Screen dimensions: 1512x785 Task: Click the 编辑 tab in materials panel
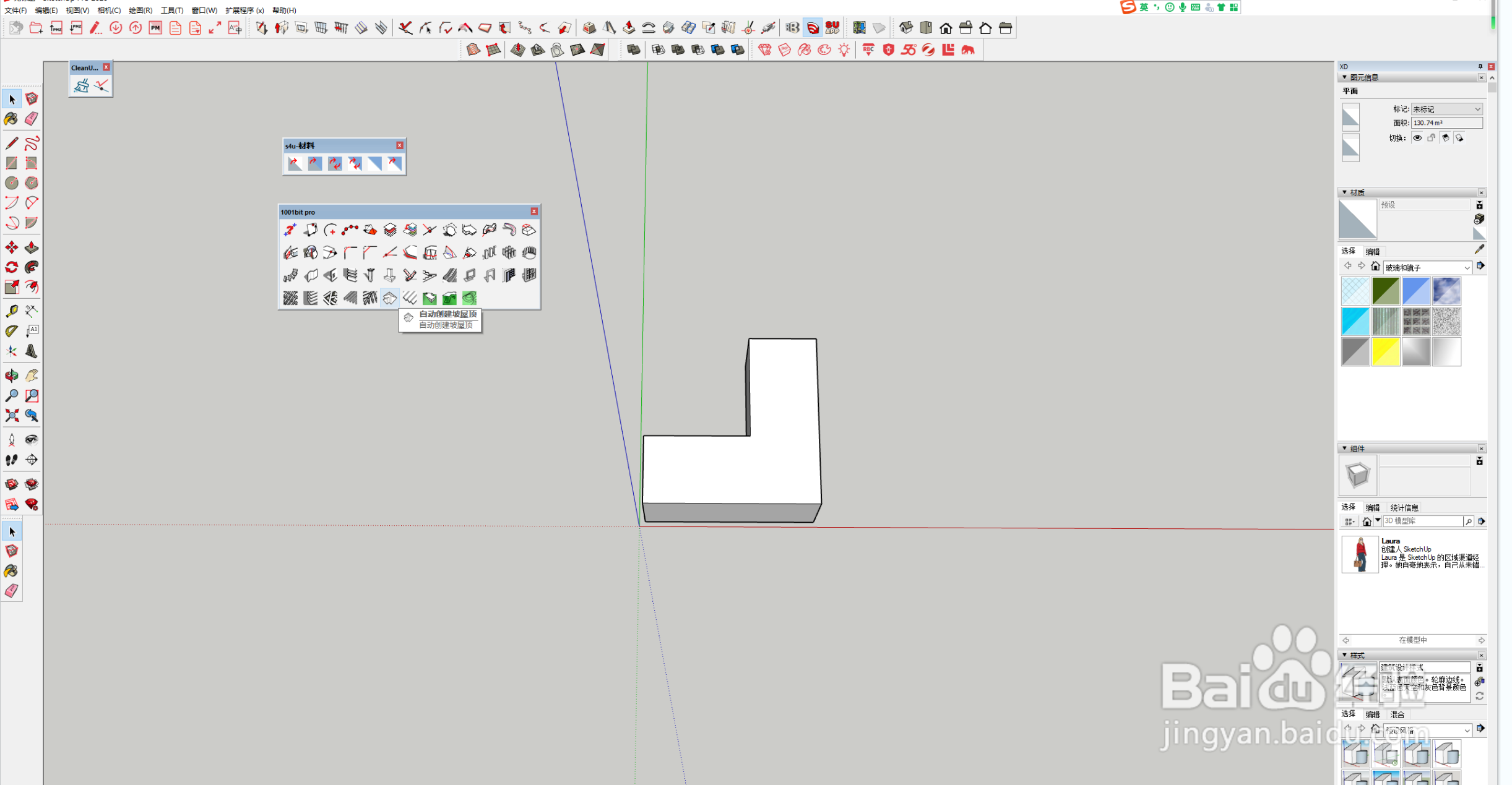coord(1373,251)
